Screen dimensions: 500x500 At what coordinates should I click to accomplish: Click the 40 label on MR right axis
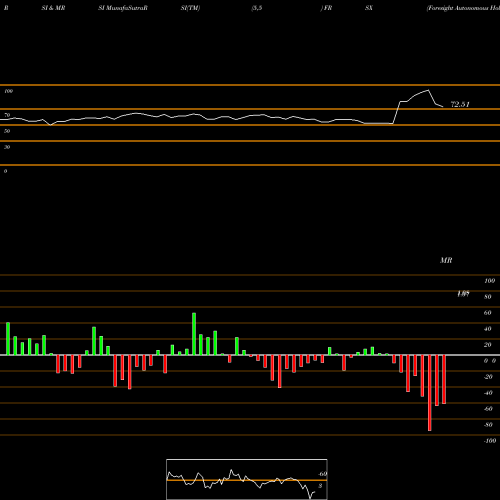pos(488,329)
